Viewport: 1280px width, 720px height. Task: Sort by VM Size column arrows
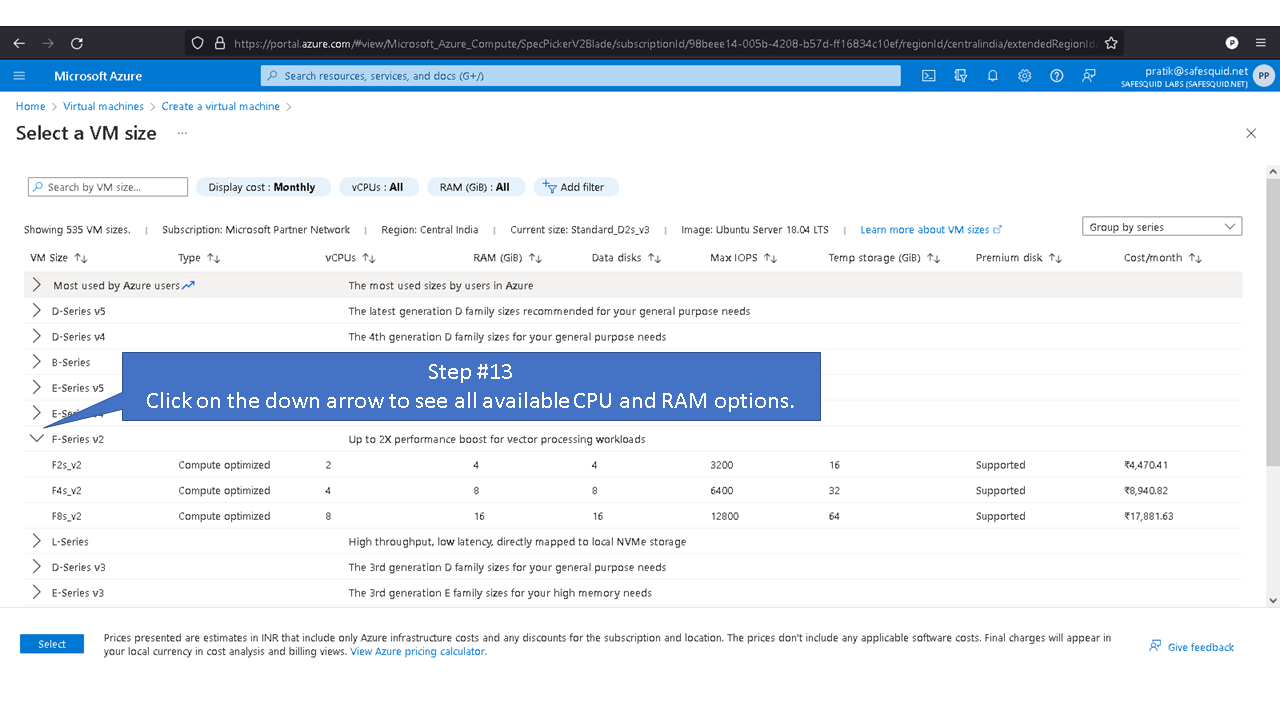click(x=80, y=258)
